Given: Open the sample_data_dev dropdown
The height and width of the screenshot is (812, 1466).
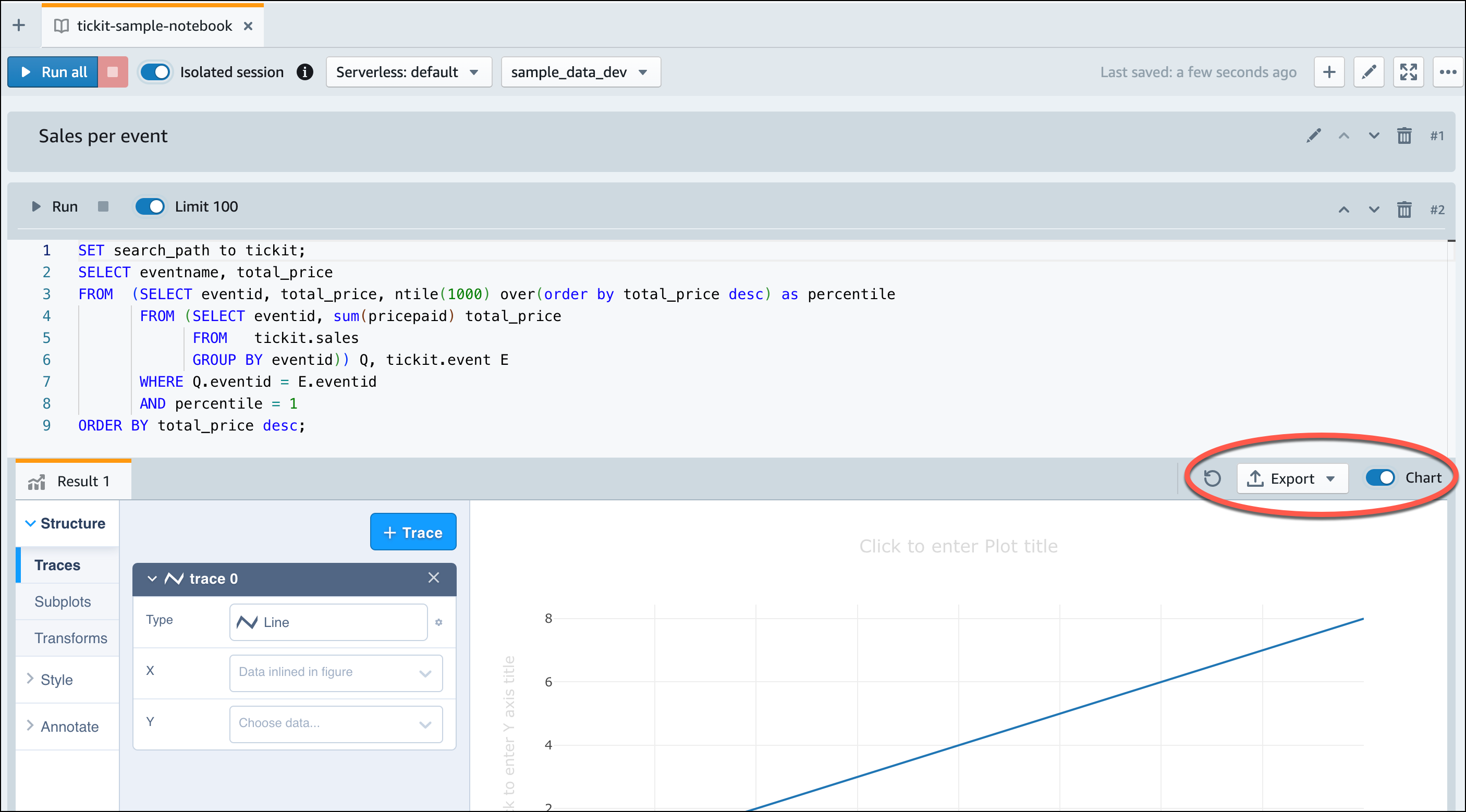Looking at the screenshot, I should click(579, 72).
